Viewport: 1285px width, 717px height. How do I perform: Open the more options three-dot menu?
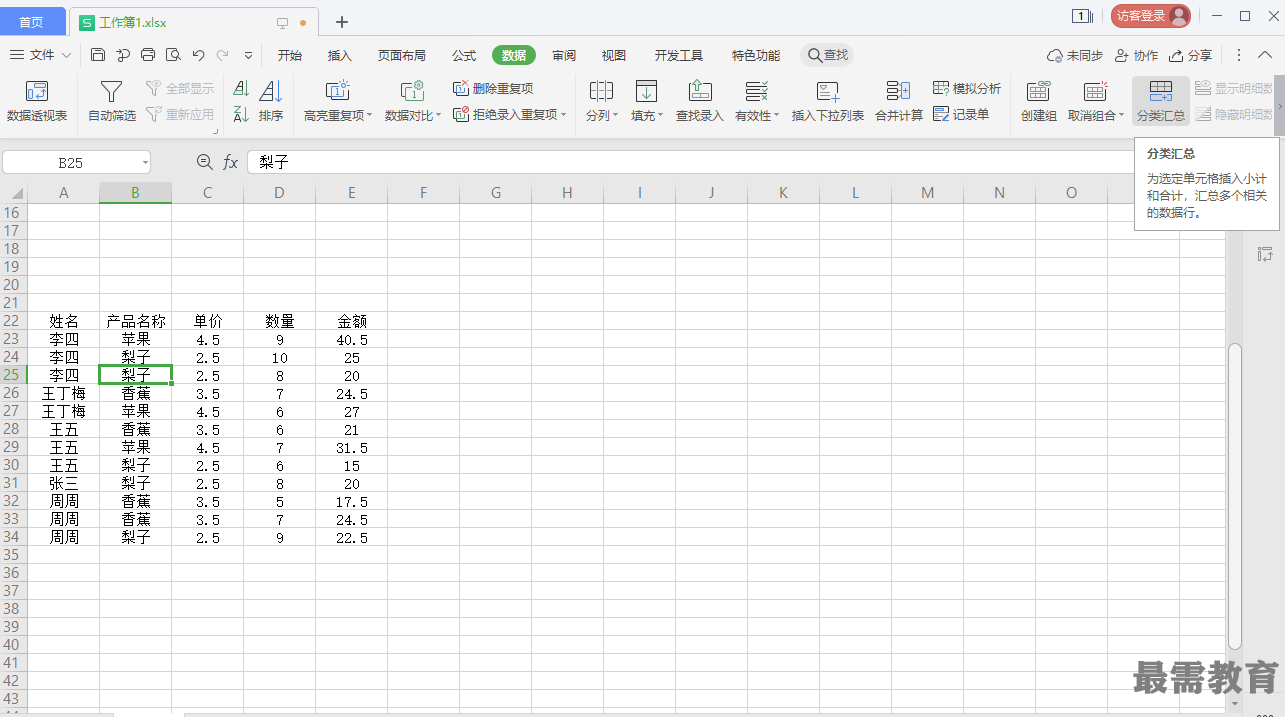coord(1239,55)
